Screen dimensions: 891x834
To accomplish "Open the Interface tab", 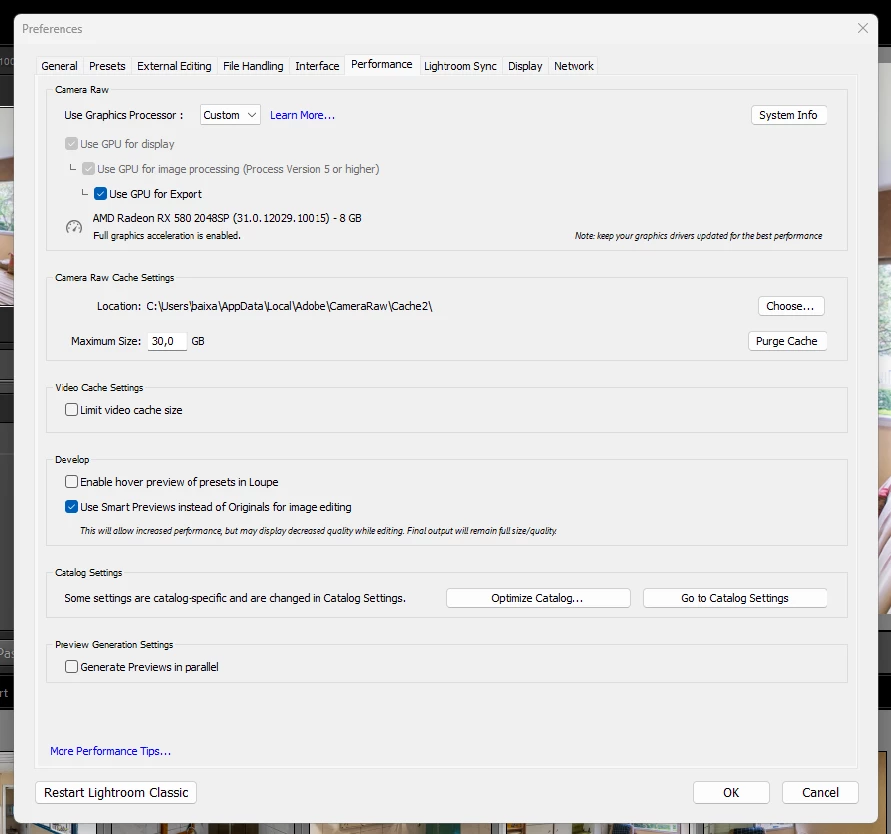I will tap(317, 66).
